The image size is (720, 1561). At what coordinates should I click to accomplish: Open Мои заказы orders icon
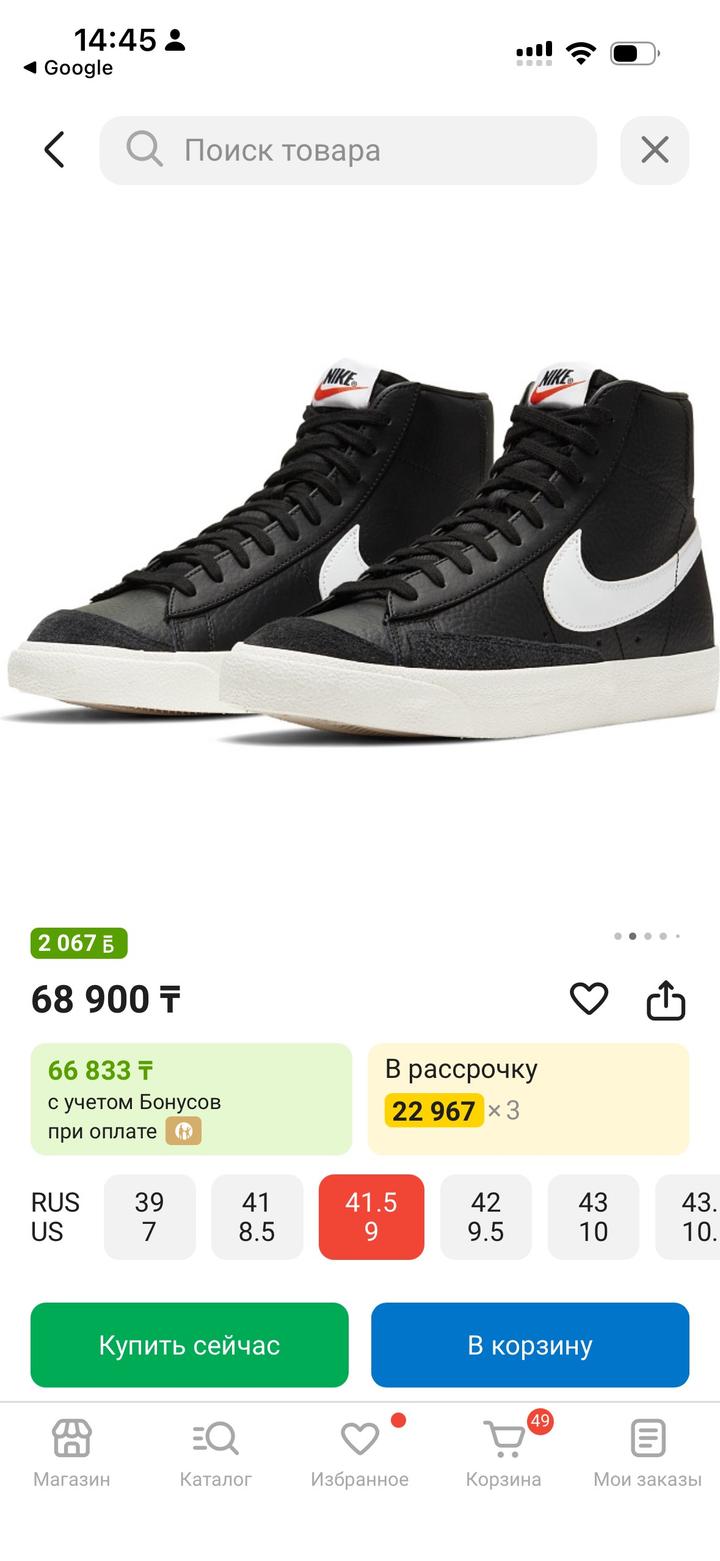point(648,1440)
